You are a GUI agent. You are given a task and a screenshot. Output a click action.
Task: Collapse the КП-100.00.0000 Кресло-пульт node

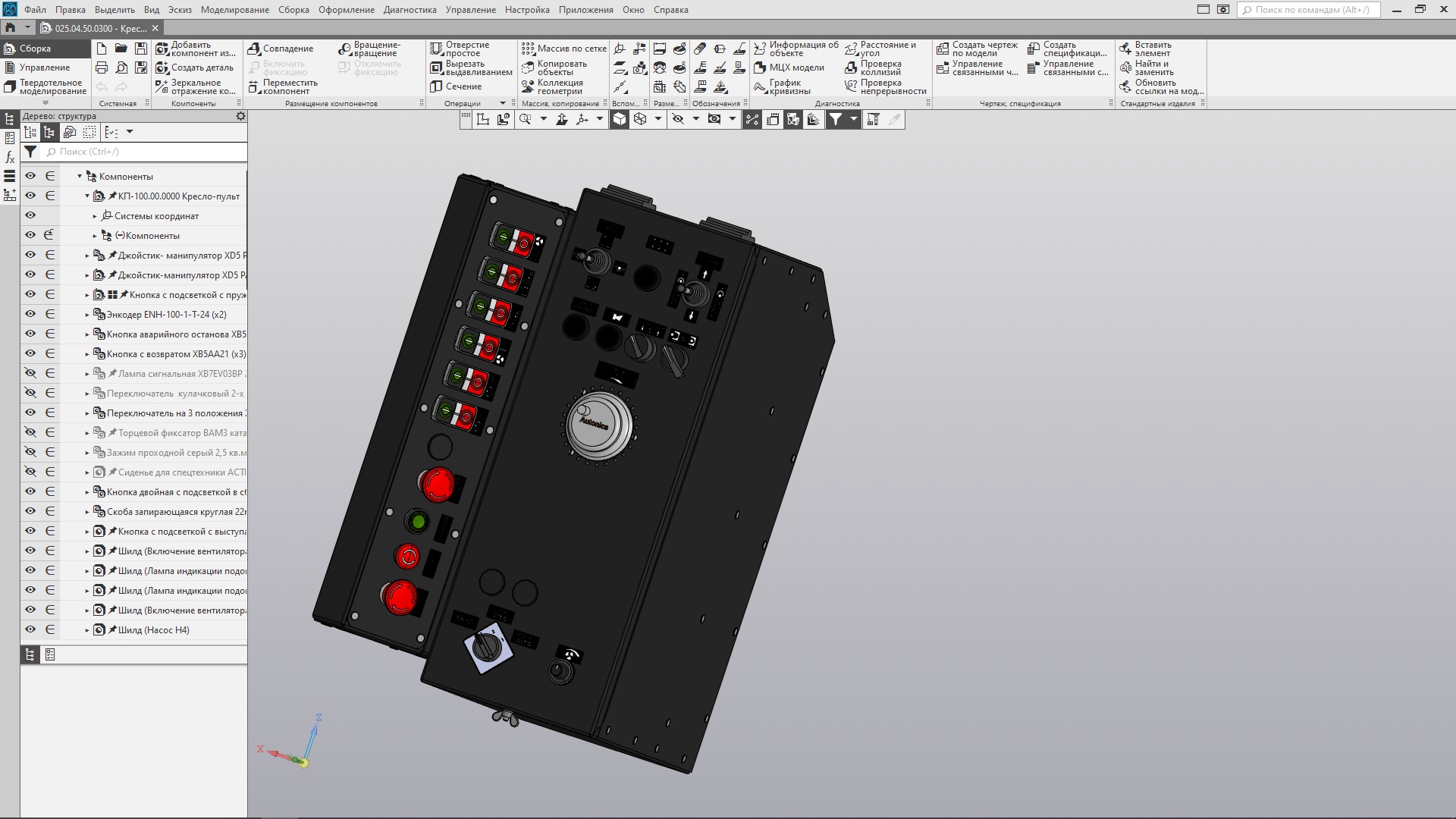click(x=87, y=196)
